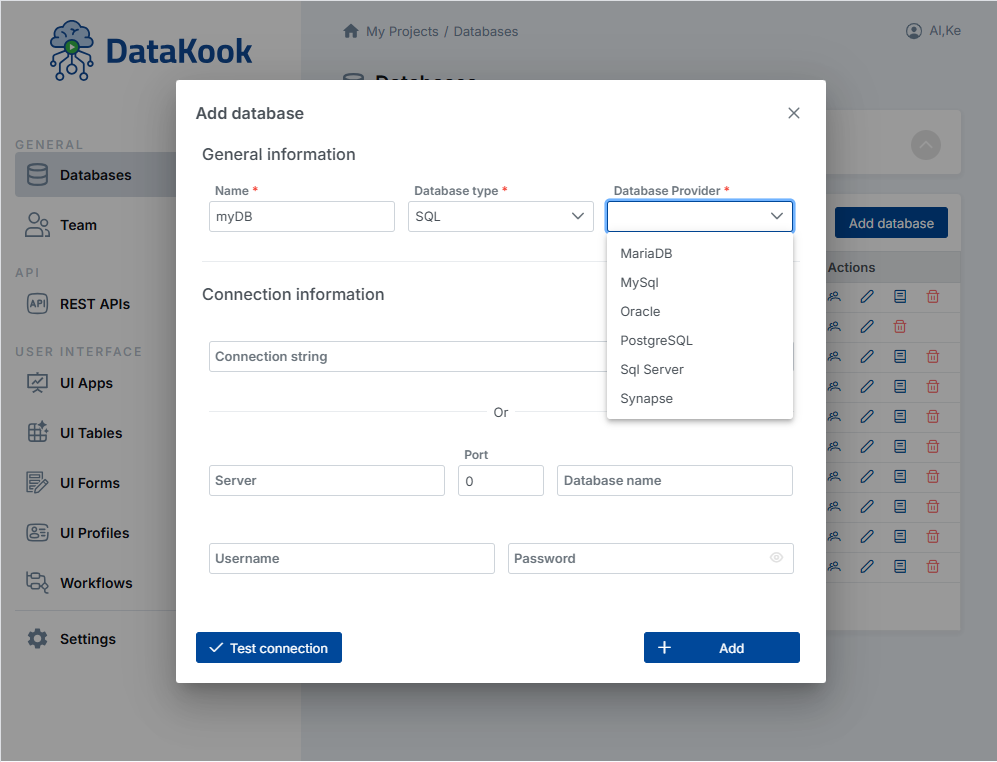Click inside the Connection string field

pyautogui.click(x=400, y=356)
